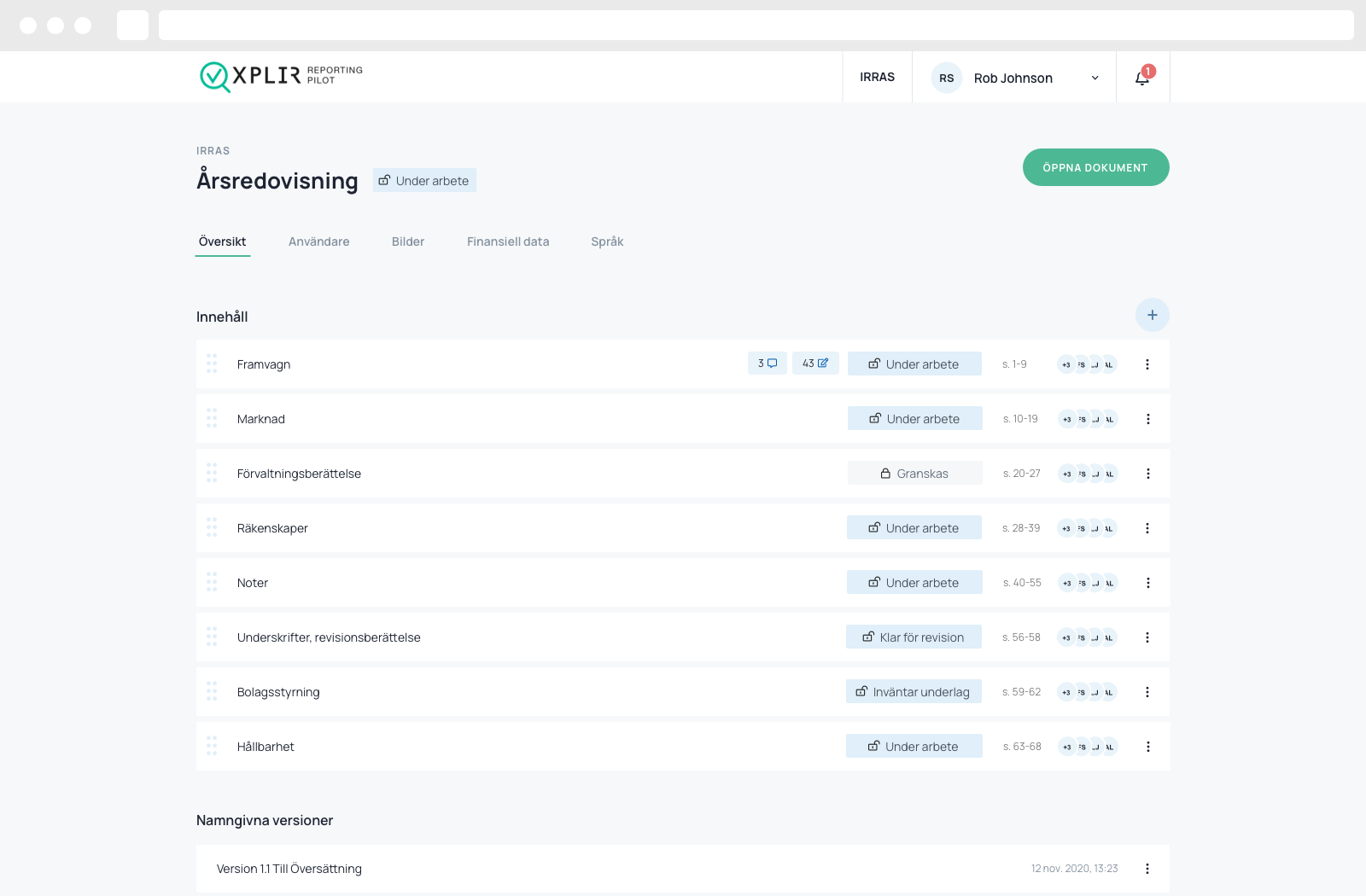Click the XPLIR Reporting Pilot logo
Viewport: 1366px width, 896px height.
pos(281,76)
